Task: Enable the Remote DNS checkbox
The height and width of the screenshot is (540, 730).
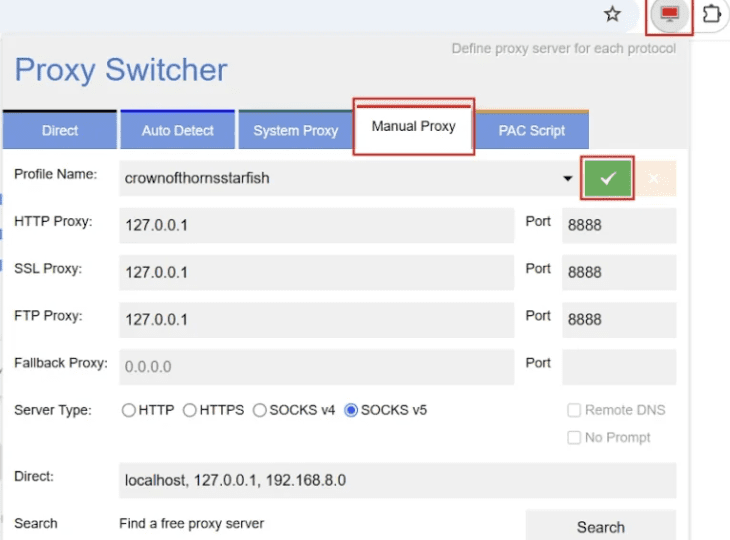Action: 574,410
